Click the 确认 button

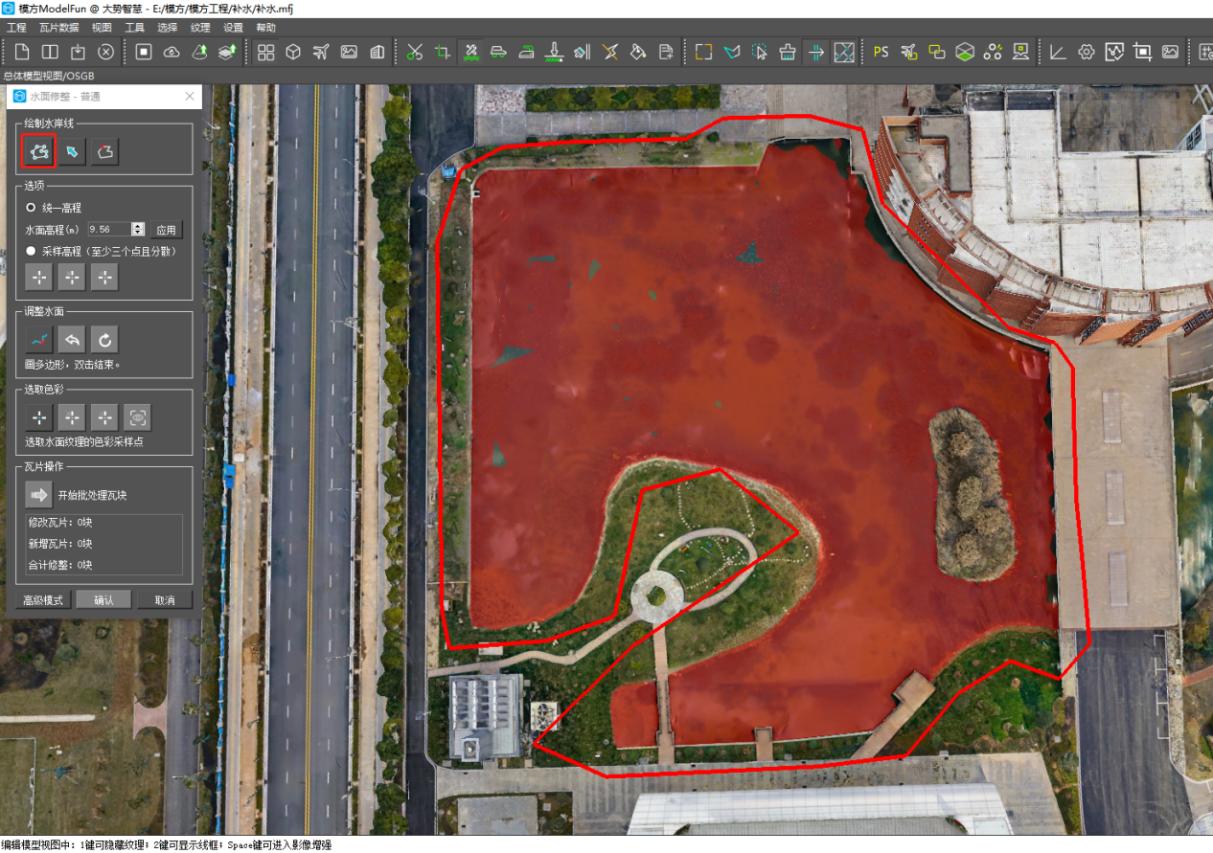(x=104, y=600)
